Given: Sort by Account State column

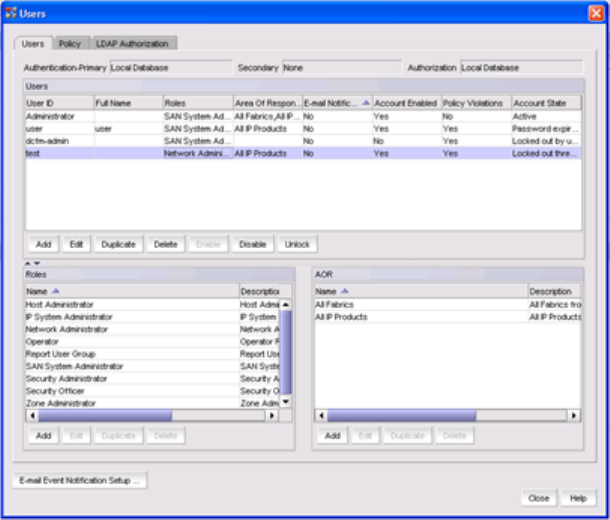Looking at the screenshot, I should pos(546,103).
